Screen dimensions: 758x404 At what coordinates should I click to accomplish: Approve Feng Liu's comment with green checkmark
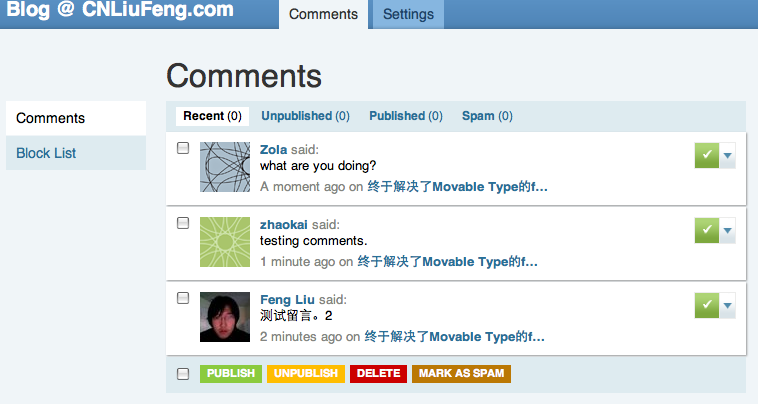[x=707, y=305]
